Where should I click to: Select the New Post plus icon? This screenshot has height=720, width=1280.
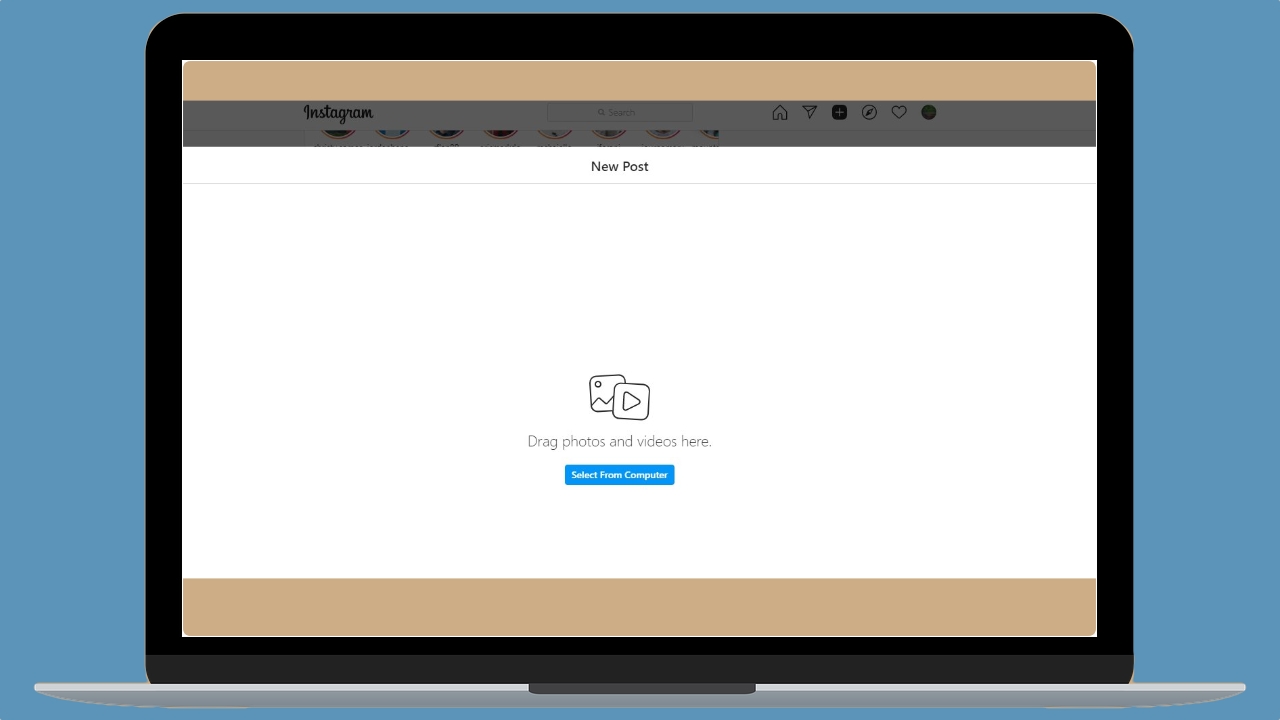(839, 112)
